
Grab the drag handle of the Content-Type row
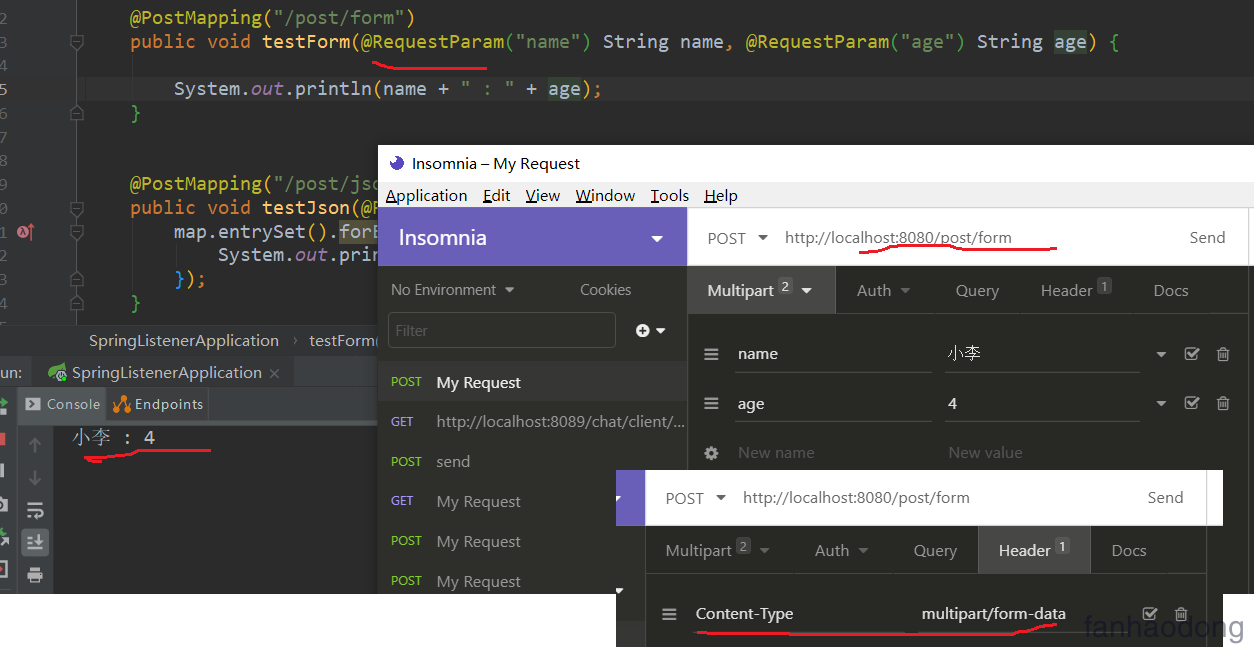[x=669, y=614]
